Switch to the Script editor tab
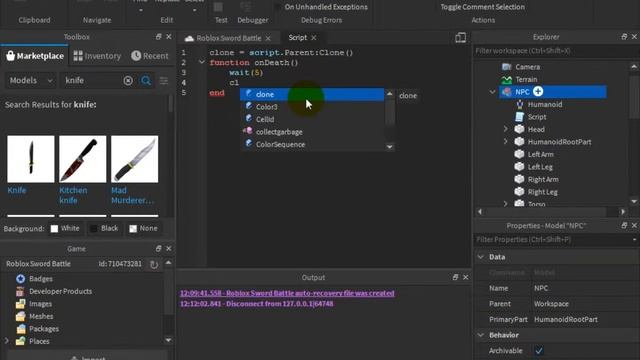This screenshot has width=640, height=360. pyautogui.click(x=298, y=38)
